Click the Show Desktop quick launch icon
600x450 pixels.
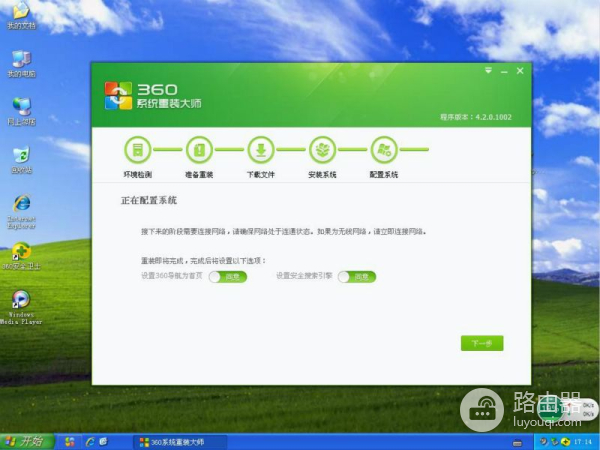pyautogui.click(x=104, y=442)
